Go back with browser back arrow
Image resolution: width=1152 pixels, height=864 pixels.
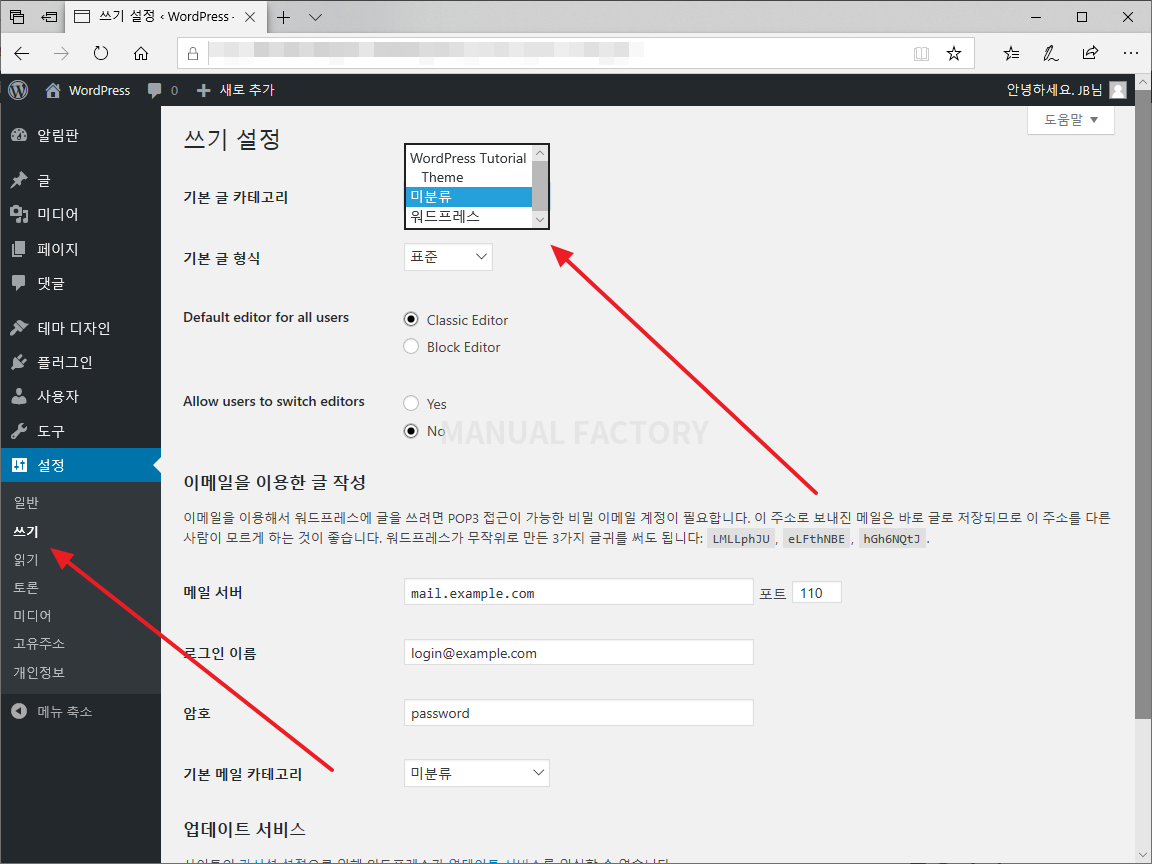click(x=22, y=53)
